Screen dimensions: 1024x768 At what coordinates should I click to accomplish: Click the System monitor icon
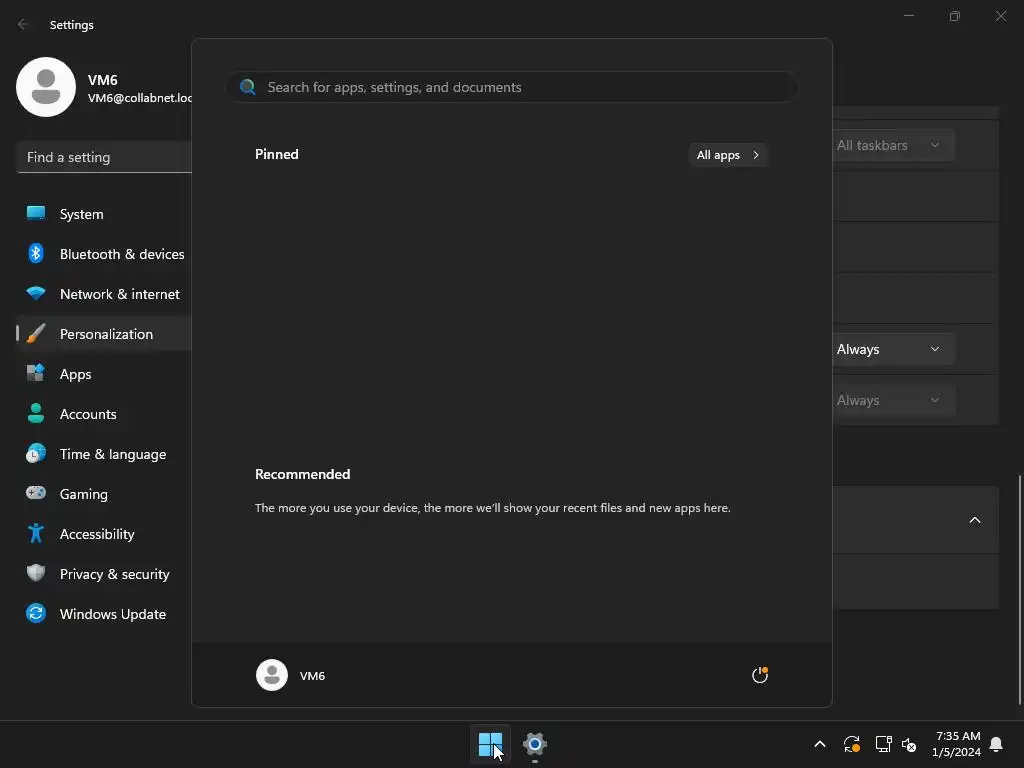pyautogui.click(x=36, y=213)
